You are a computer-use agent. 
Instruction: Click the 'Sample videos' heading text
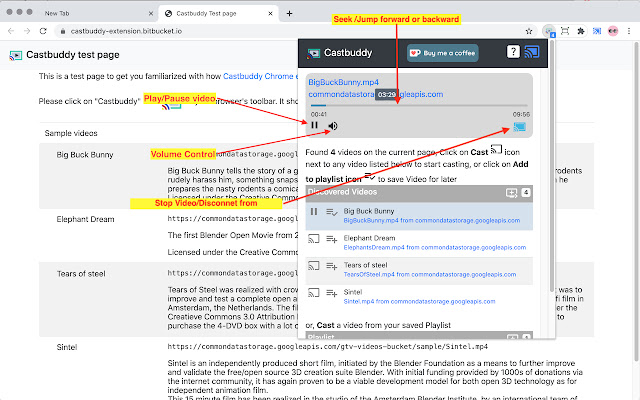pyautogui.click(x=71, y=133)
